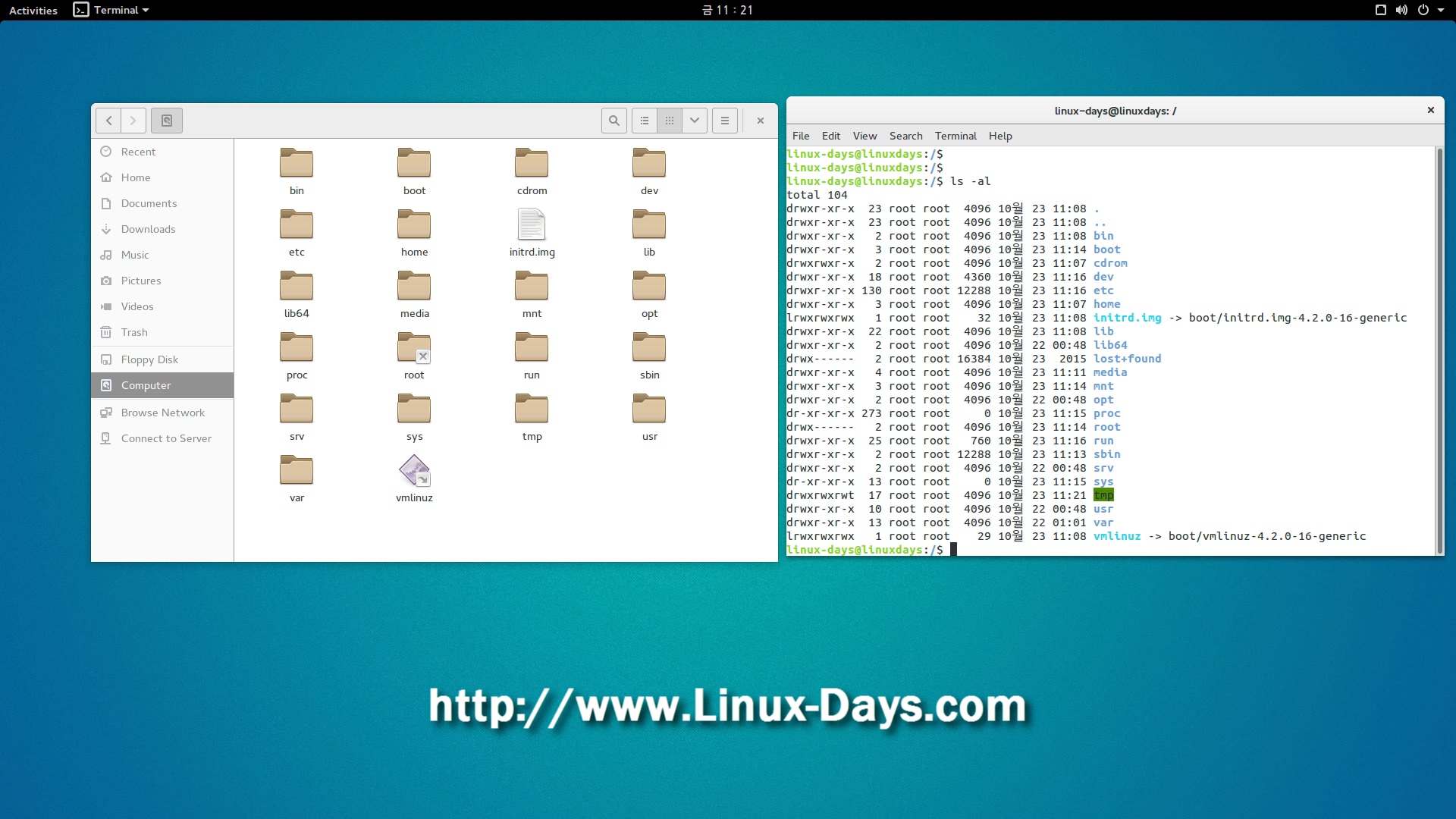Click highlighted tmp entry in terminal
The width and height of the screenshot is (1456, 819).
point(1103,495)
